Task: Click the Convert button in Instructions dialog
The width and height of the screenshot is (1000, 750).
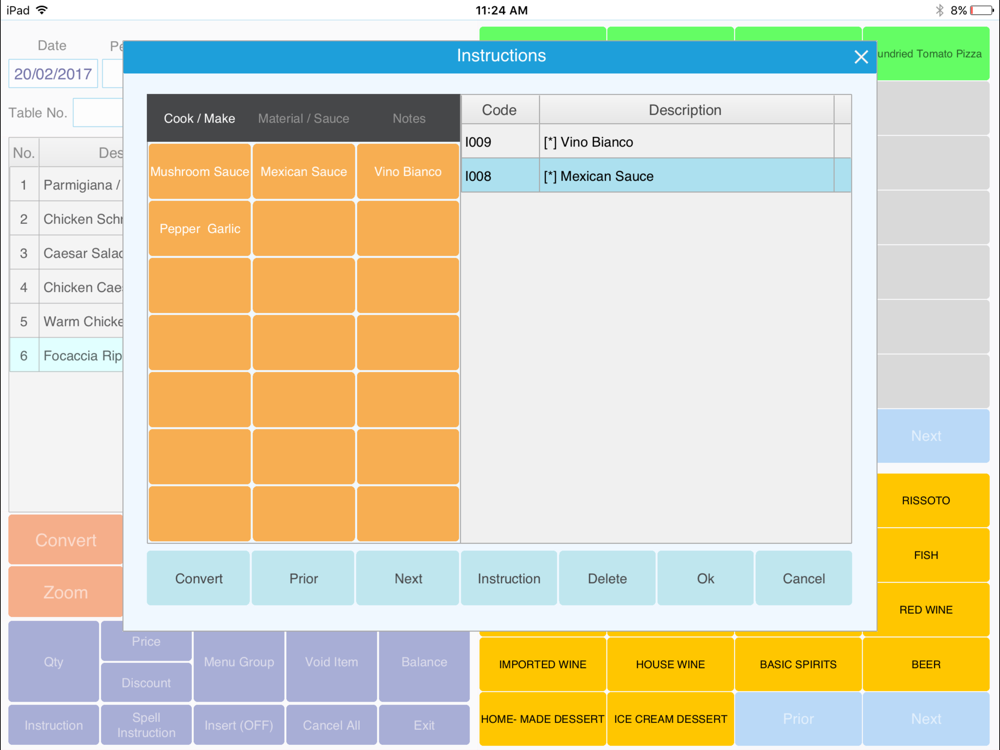Action: [198, 578]
